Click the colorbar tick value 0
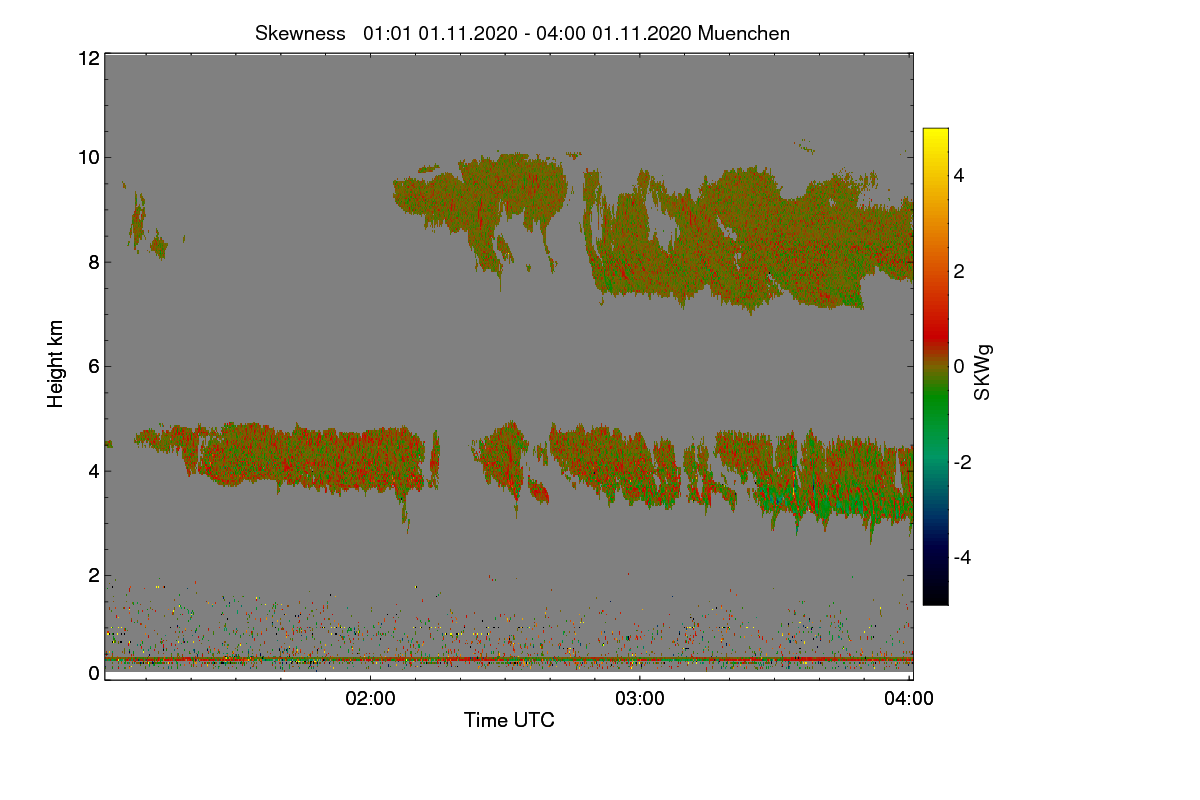This screenshot has width=1200, height=800. (x=960, y=366)
